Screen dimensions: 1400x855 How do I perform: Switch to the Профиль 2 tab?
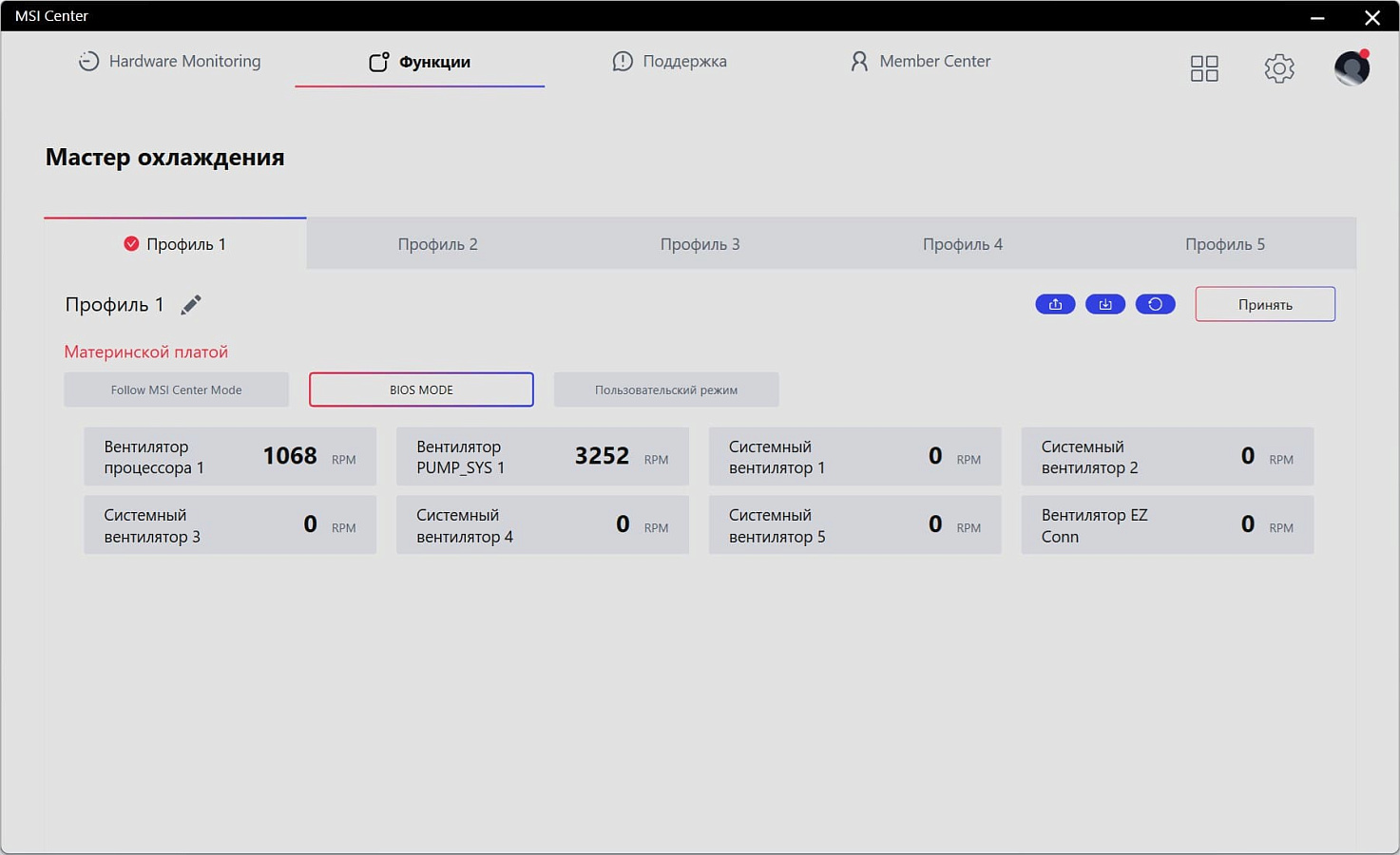click(437, 244)
